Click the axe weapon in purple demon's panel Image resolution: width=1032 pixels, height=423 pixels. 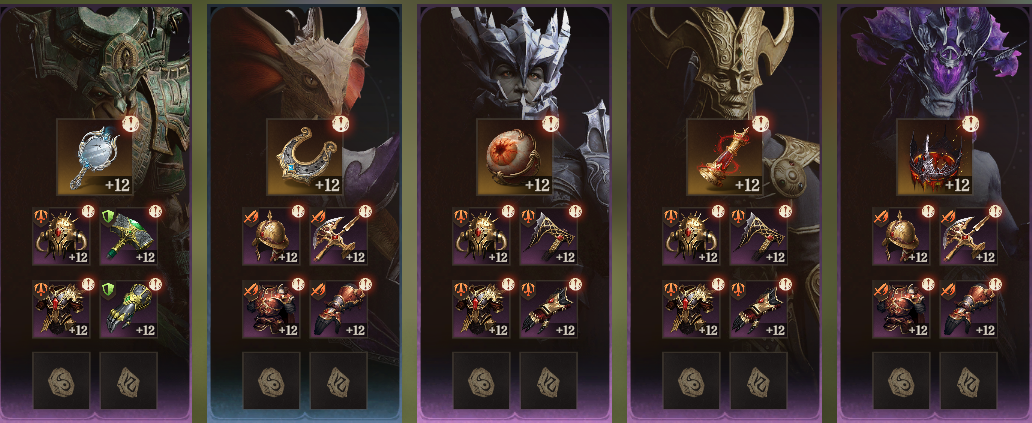(x=968, y=236)
